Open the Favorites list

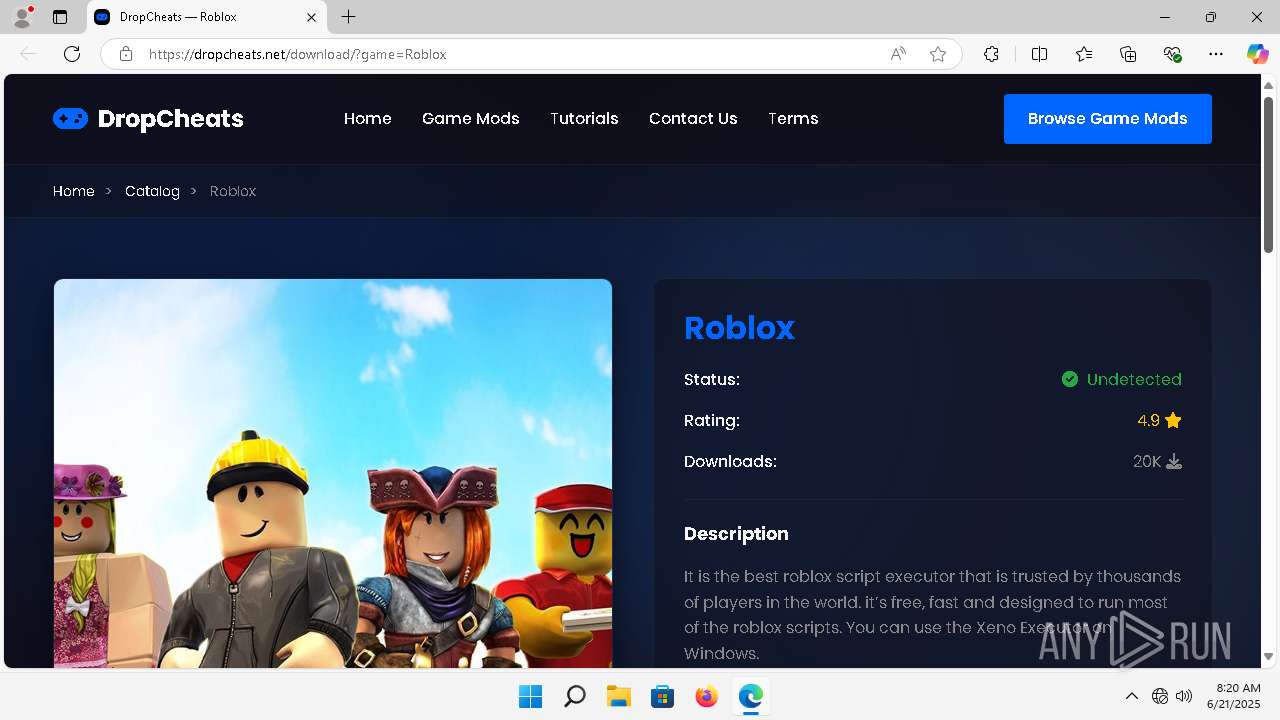pyautogui.click(x=1084, y=54)
